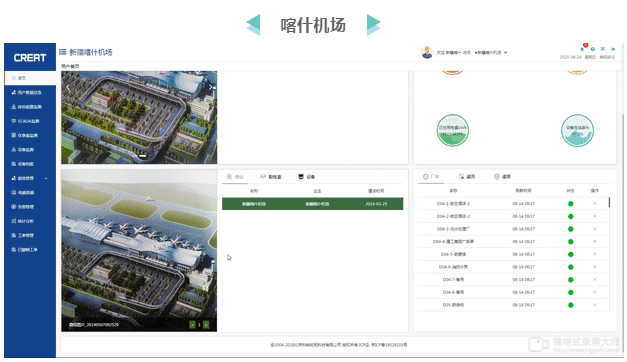
Task: Expand the sidebar item with collapse indicator
Action: [x=28, y=178]
